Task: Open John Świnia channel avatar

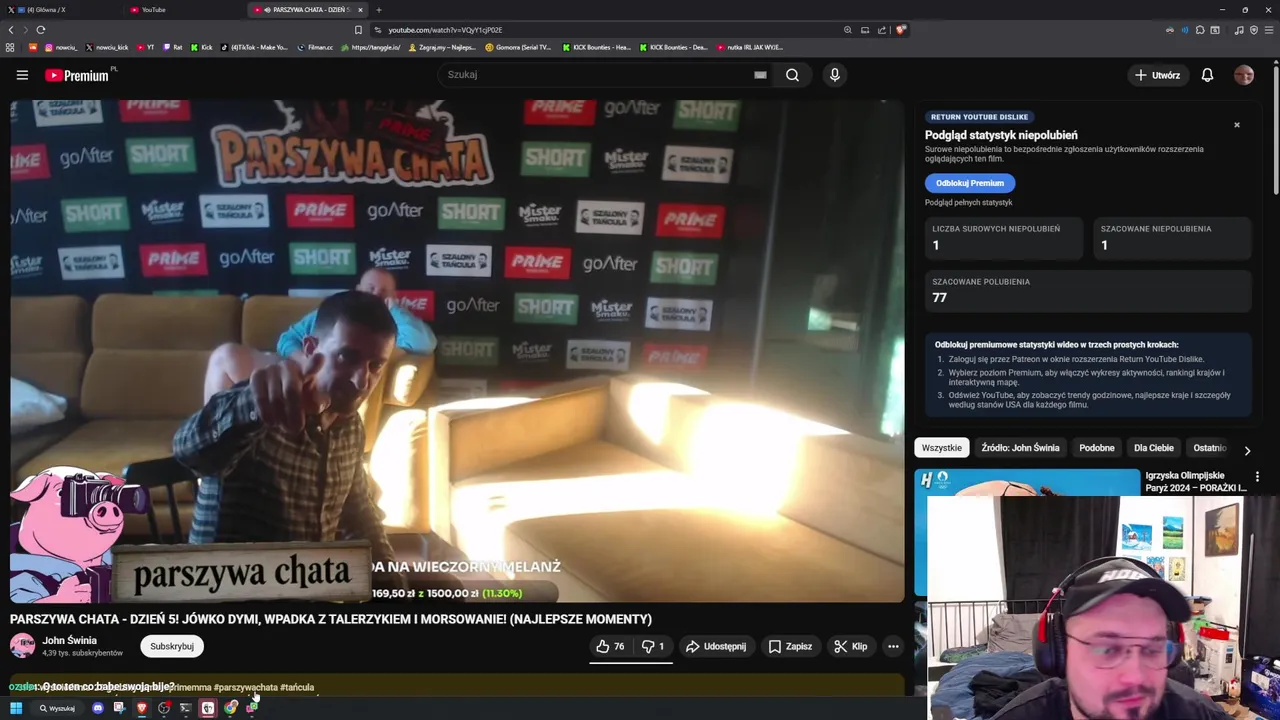Action: tap(22, 646)
